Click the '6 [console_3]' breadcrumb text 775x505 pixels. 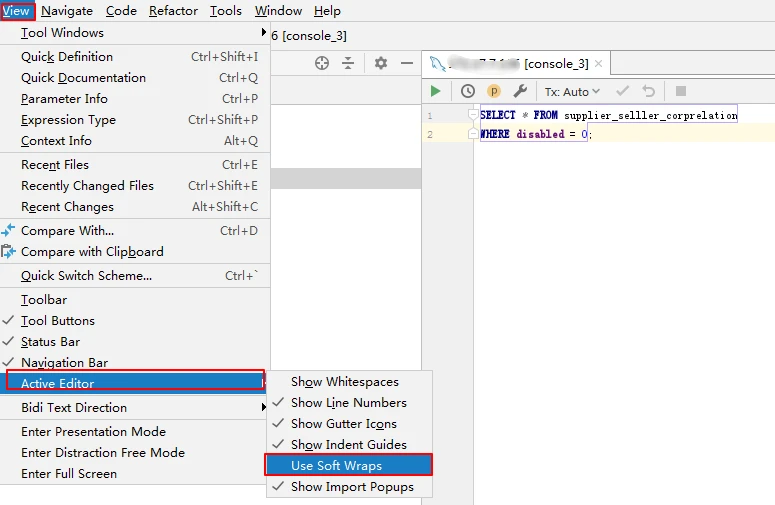pyautogui.click(x=309, y=36)
